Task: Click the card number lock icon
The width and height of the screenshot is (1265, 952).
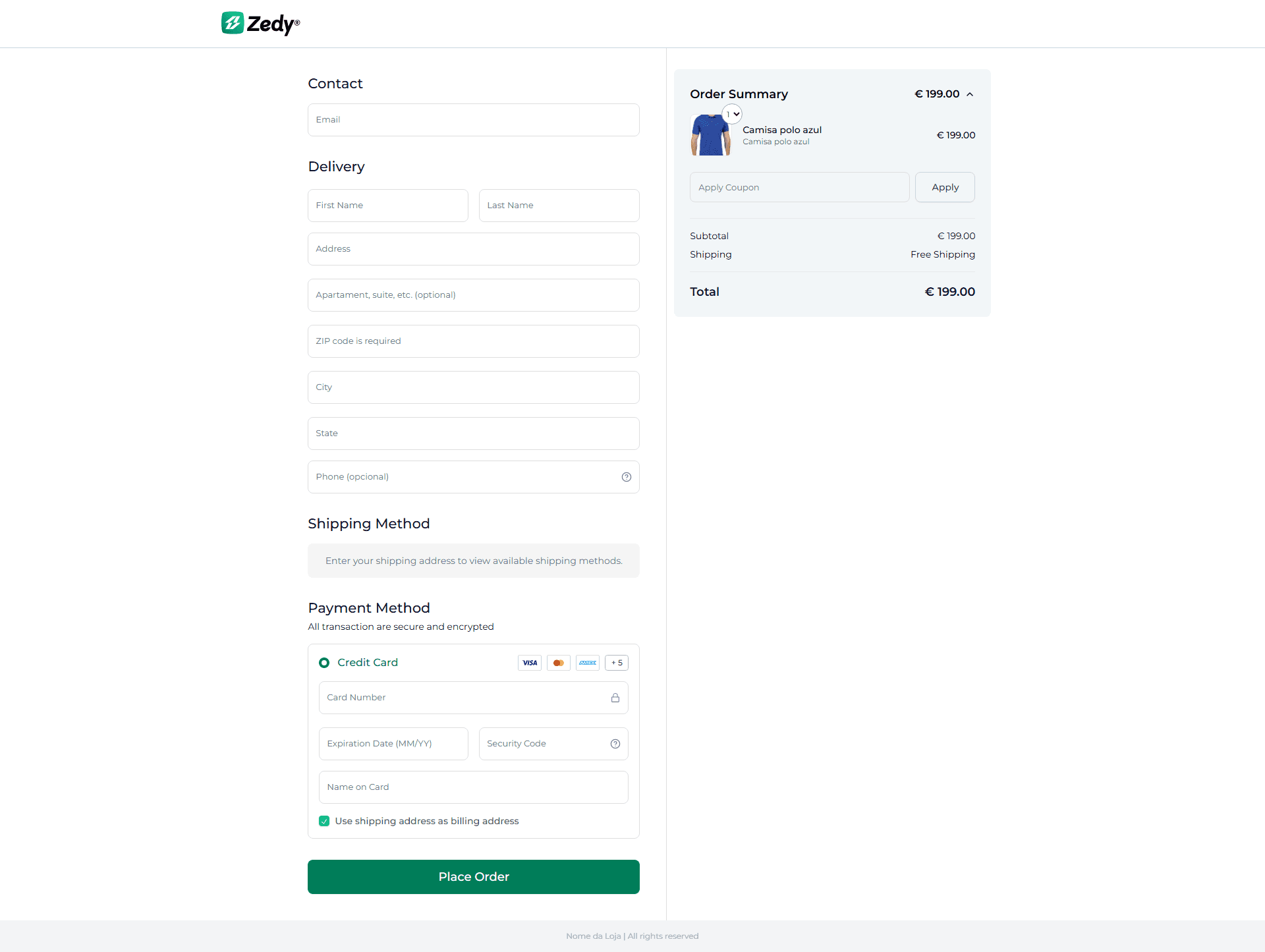Action: pos(615,698)
